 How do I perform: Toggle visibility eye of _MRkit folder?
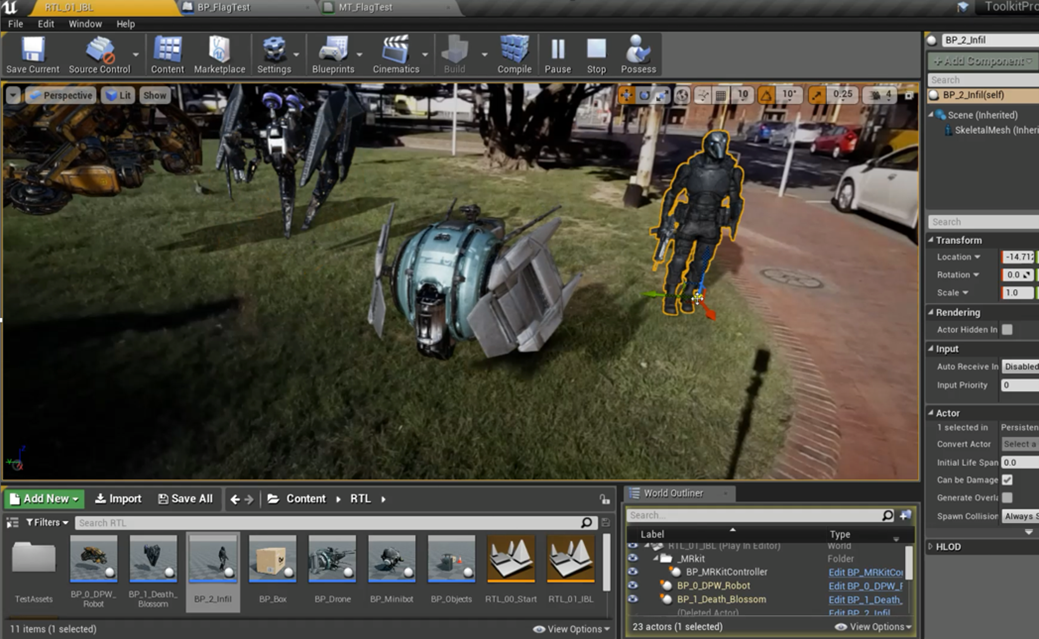pyautogui.click(x=633, y=558)
